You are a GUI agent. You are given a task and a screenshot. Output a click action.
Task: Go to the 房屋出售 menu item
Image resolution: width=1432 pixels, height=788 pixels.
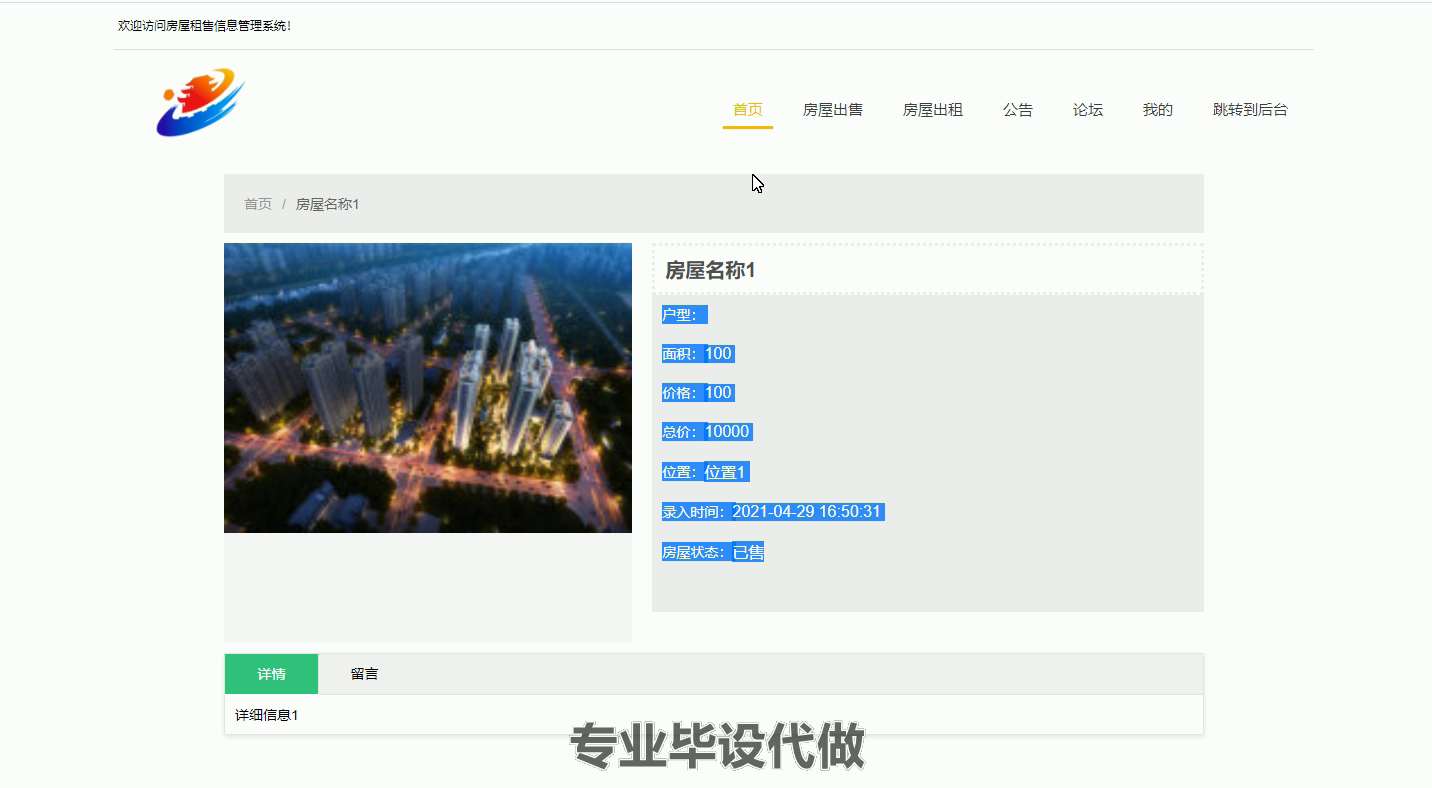tap(833, 110)
